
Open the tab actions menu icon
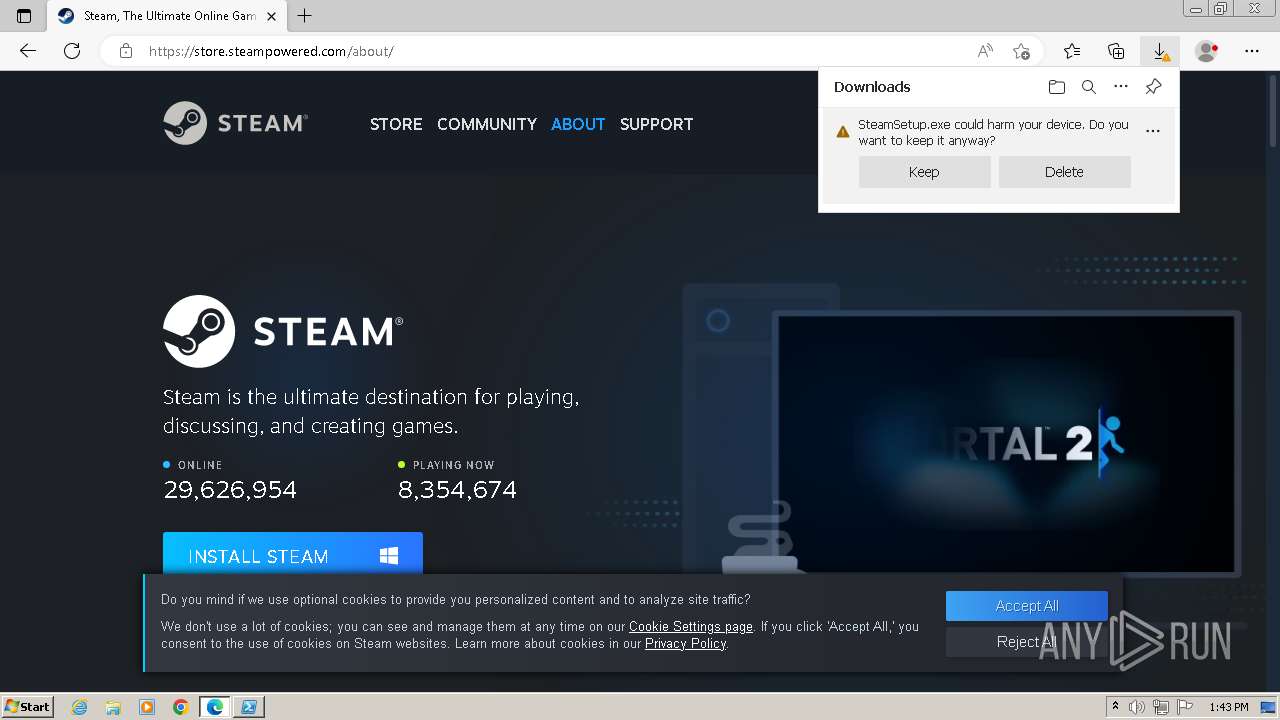pos(24,16)
